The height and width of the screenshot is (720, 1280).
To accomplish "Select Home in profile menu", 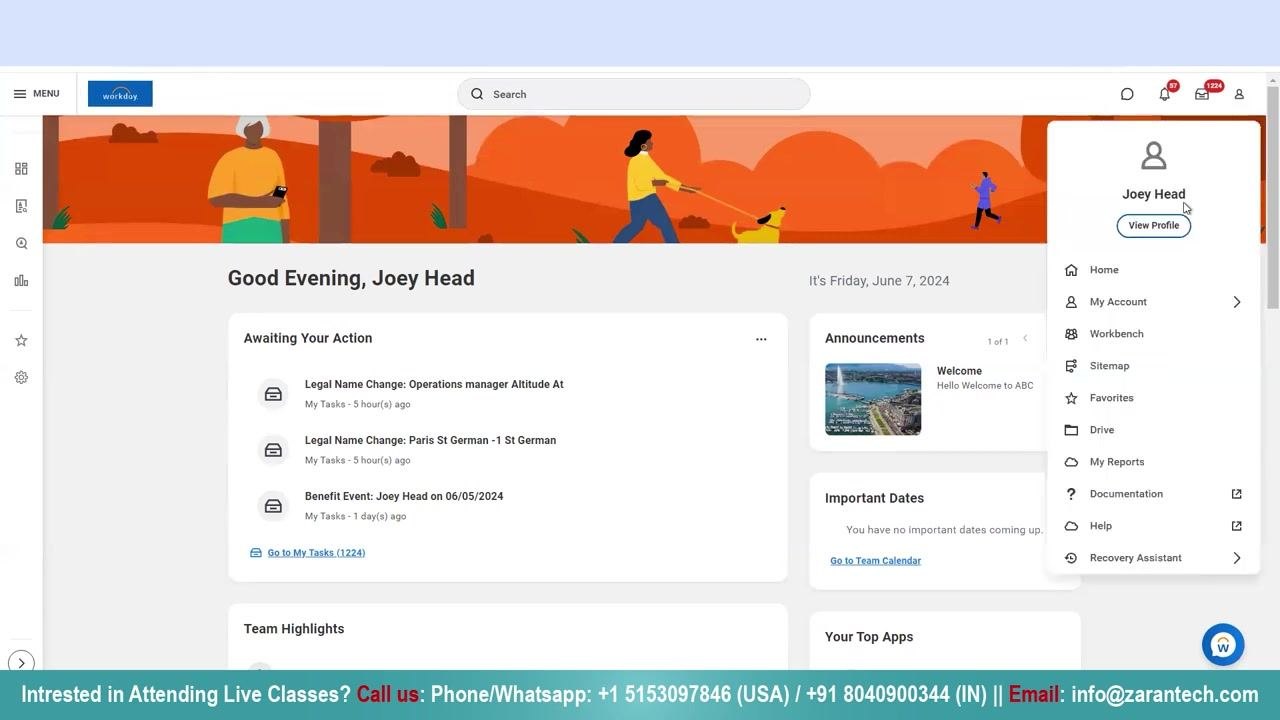I will (1153, 270).
